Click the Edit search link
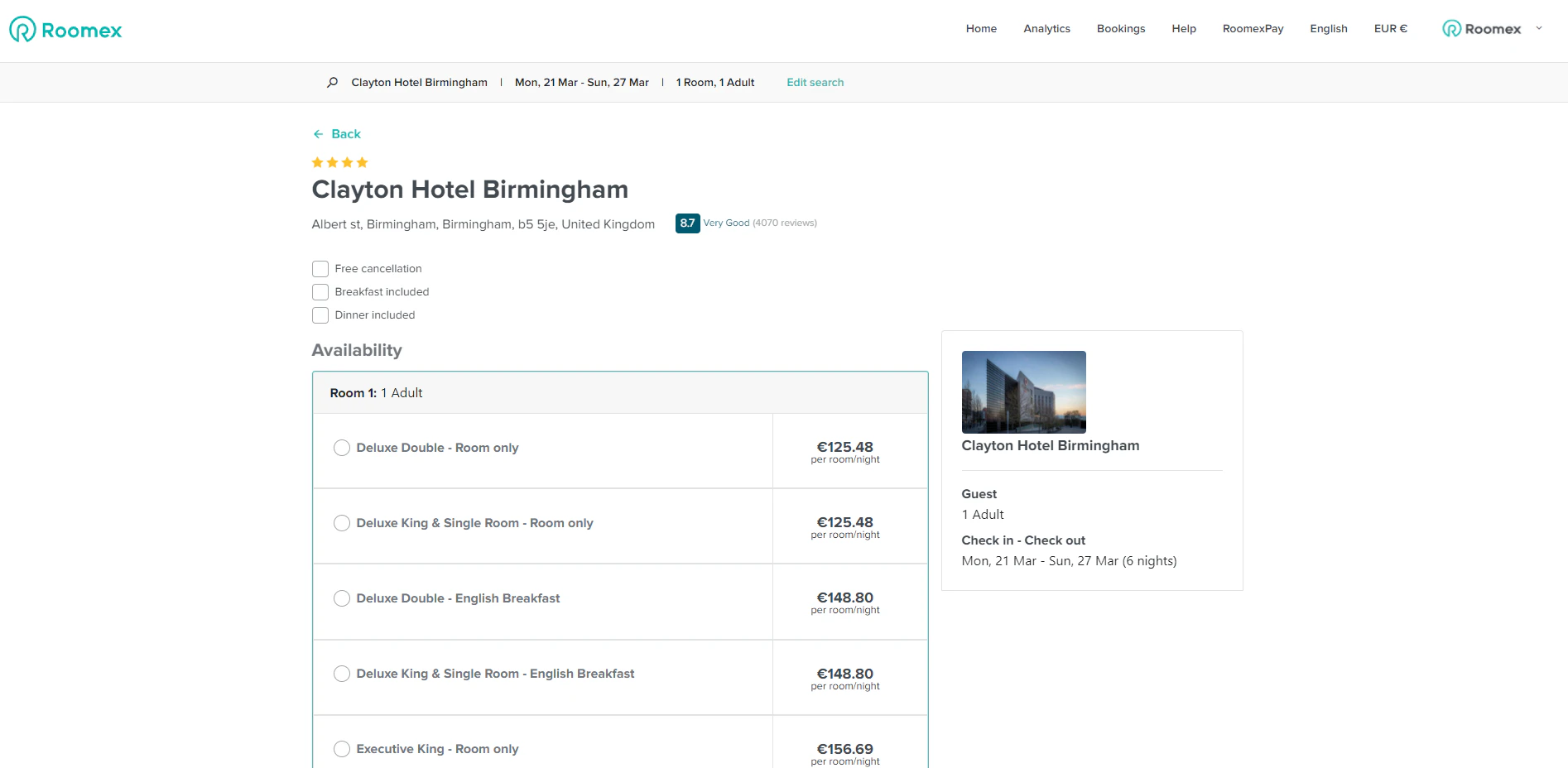The image size is (1568, 768). pyautogui.click(x=815, y=83)
